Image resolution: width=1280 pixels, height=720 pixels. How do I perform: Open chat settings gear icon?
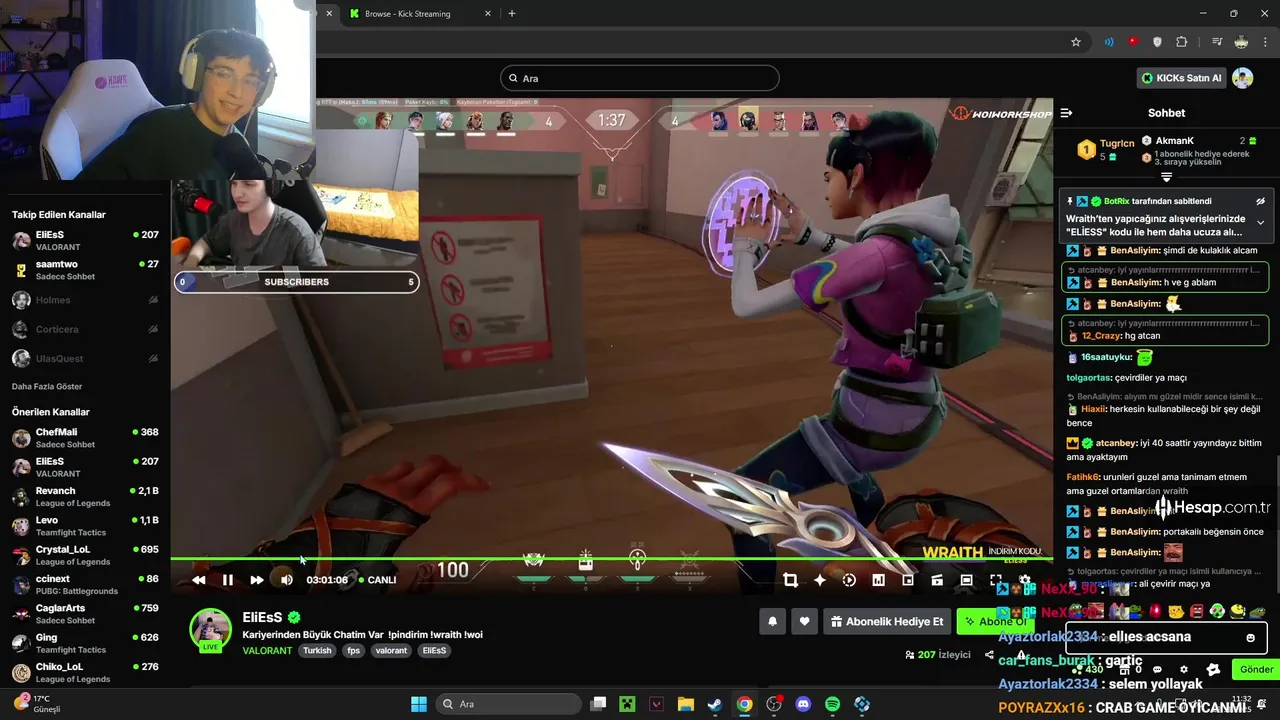point(1184,670)
